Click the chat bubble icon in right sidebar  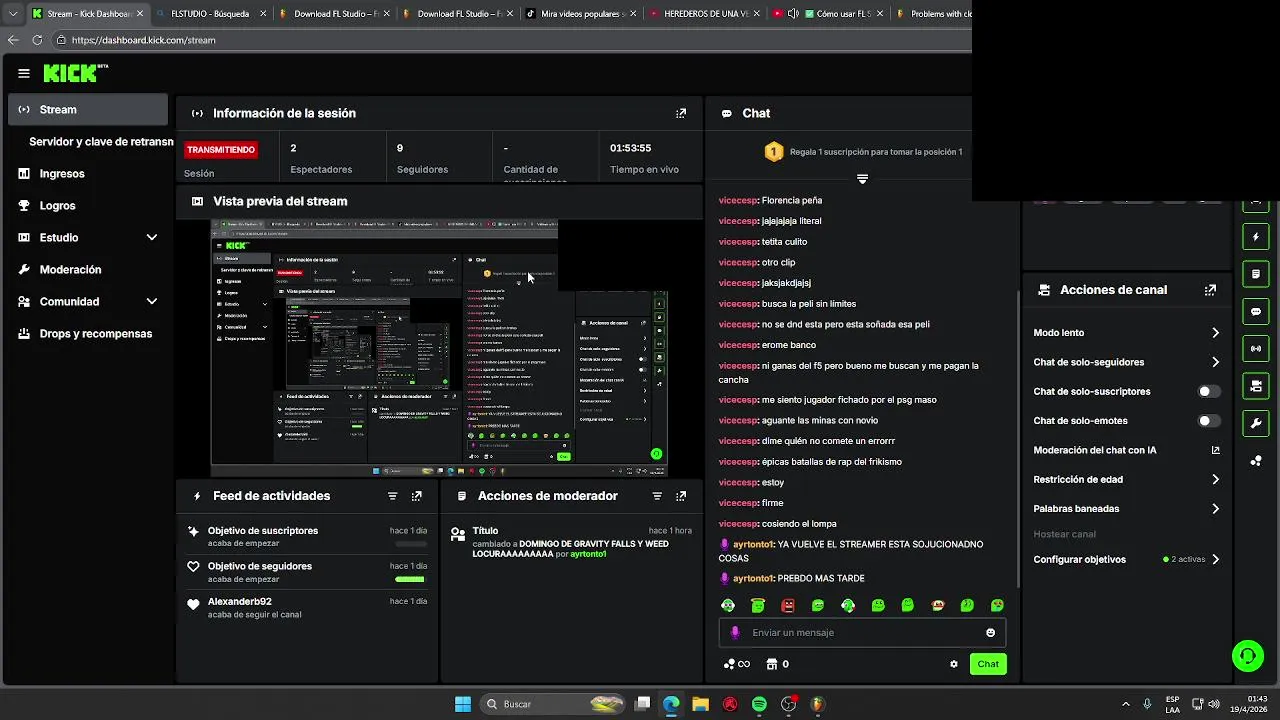click(1256, 311)
